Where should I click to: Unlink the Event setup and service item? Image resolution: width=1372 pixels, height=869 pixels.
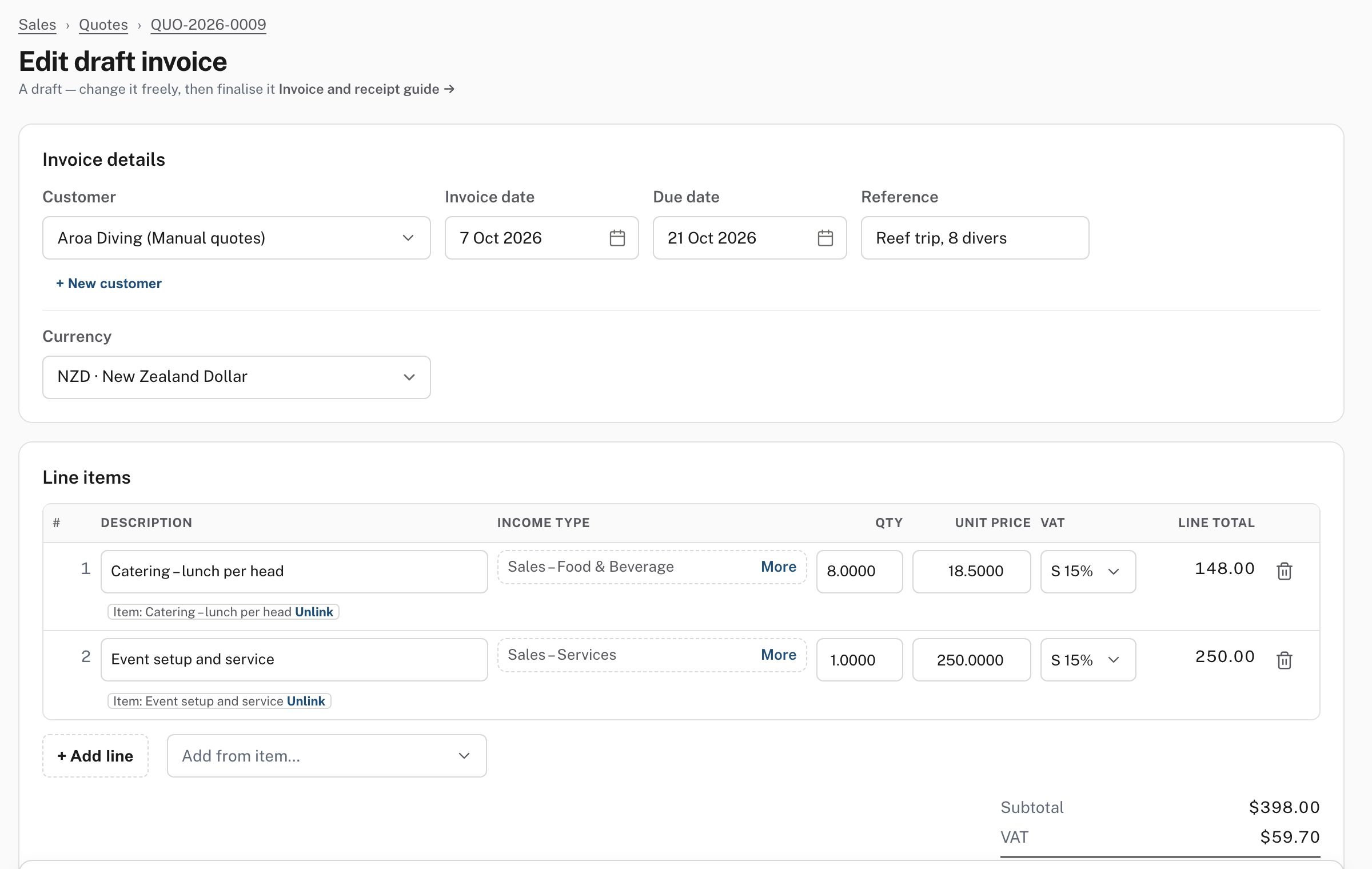click(306, 701)
